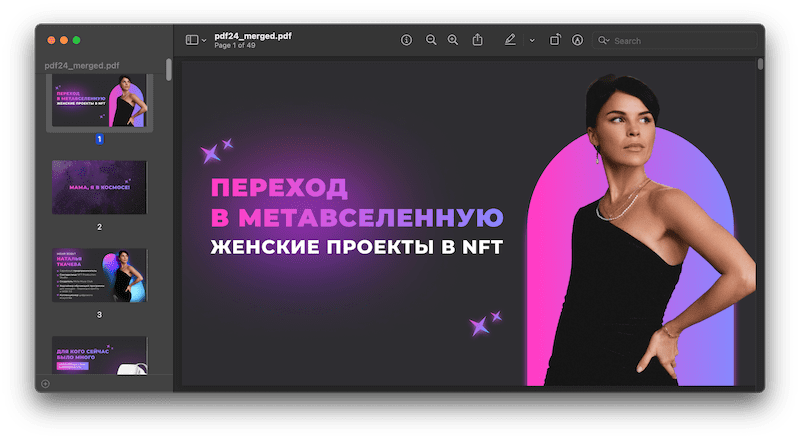Click the pdf24_merged.pdf window title
Viewport: 800px width, 439px height.
coord(253,36)
